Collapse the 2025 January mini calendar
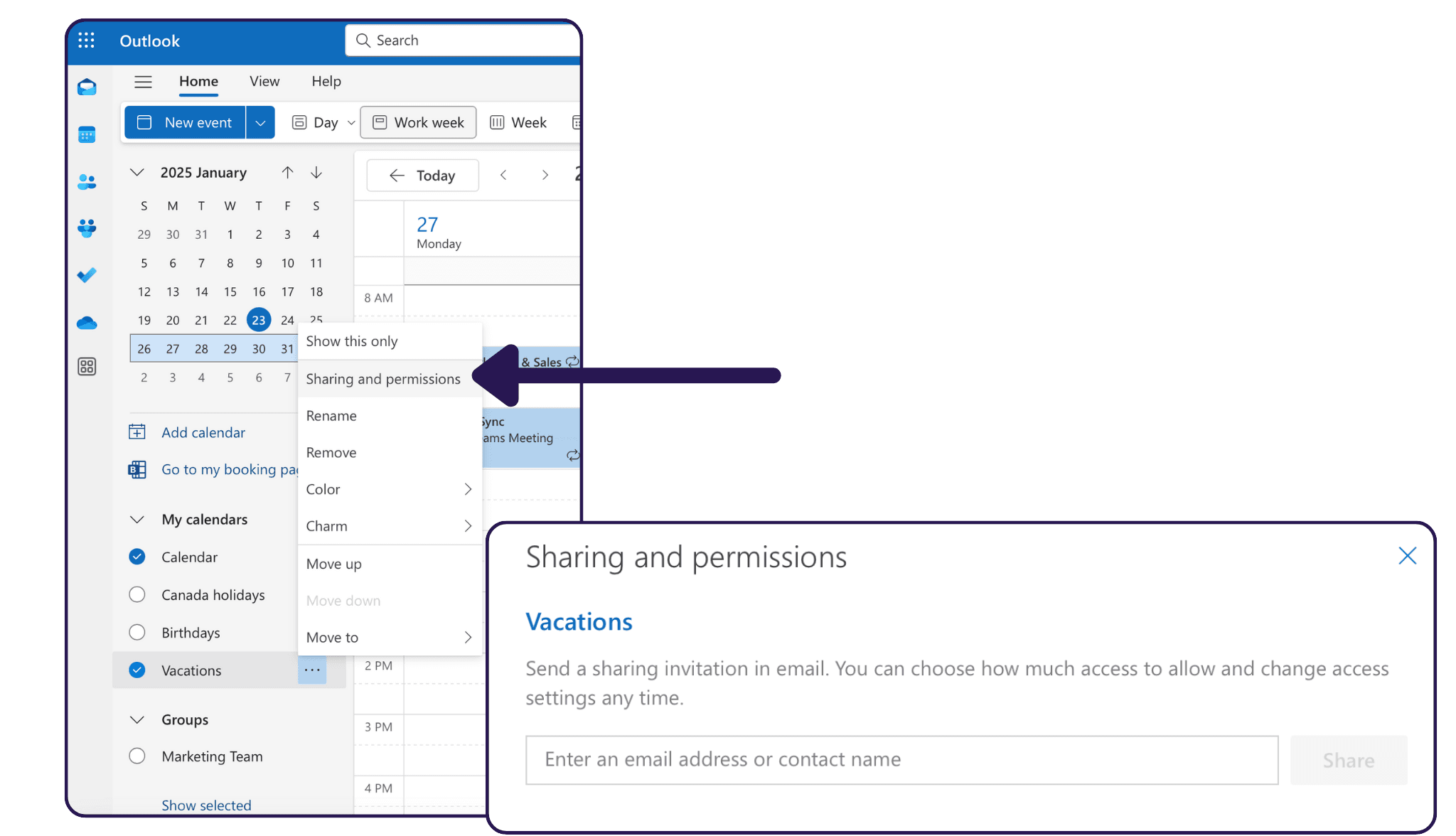1456x836 pixels. point(137,173)
